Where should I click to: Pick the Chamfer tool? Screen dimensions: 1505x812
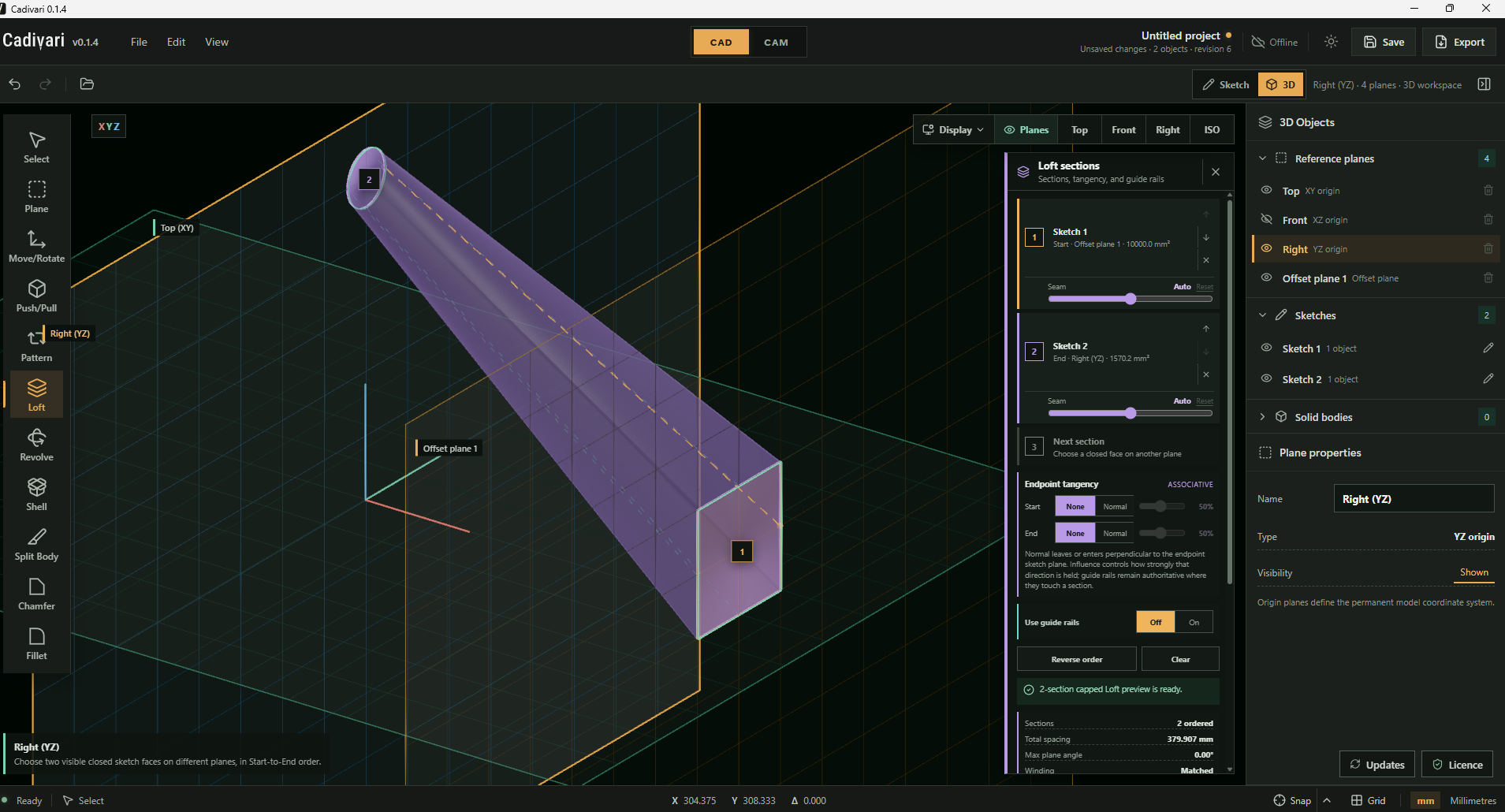36,594
